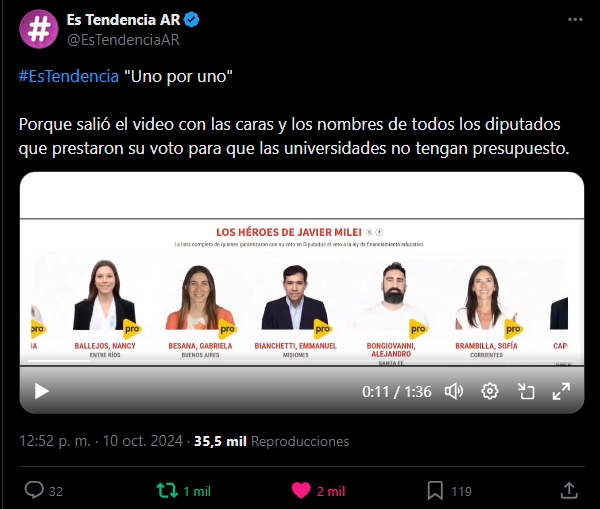Image resolution: width=600 pixels, height=509 pixels.
Task: Open video settings gear icon
Action: click(x=490, y=392)
